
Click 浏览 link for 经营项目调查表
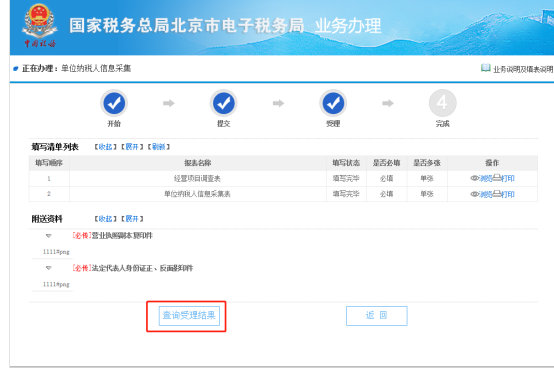[485, 178]
